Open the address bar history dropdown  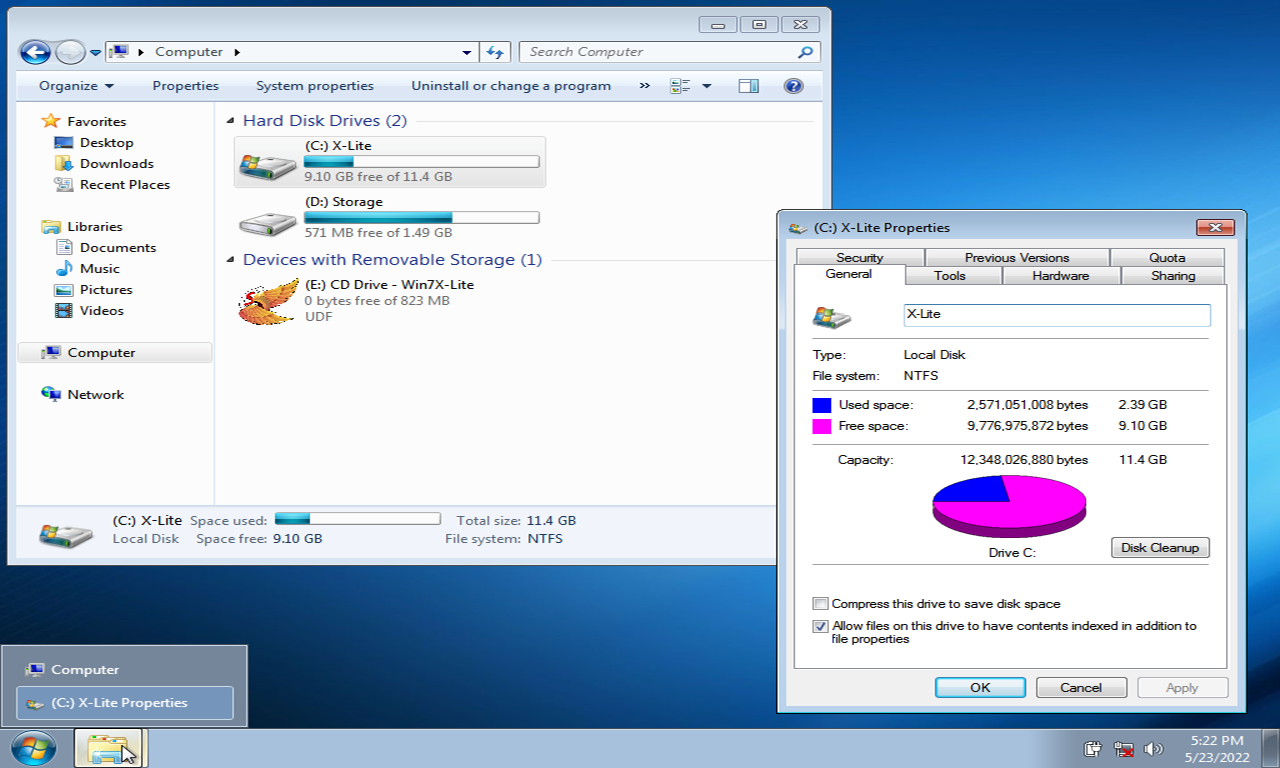[x=467, y=52]
